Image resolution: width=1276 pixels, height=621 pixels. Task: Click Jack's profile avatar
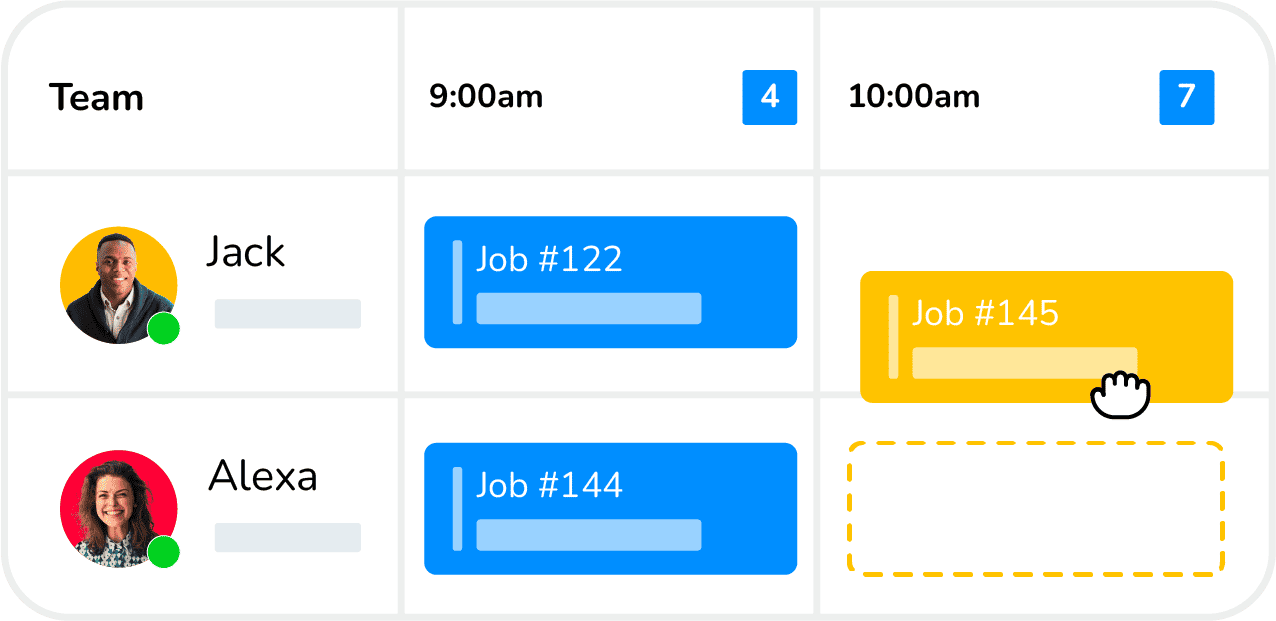(118, 284)
